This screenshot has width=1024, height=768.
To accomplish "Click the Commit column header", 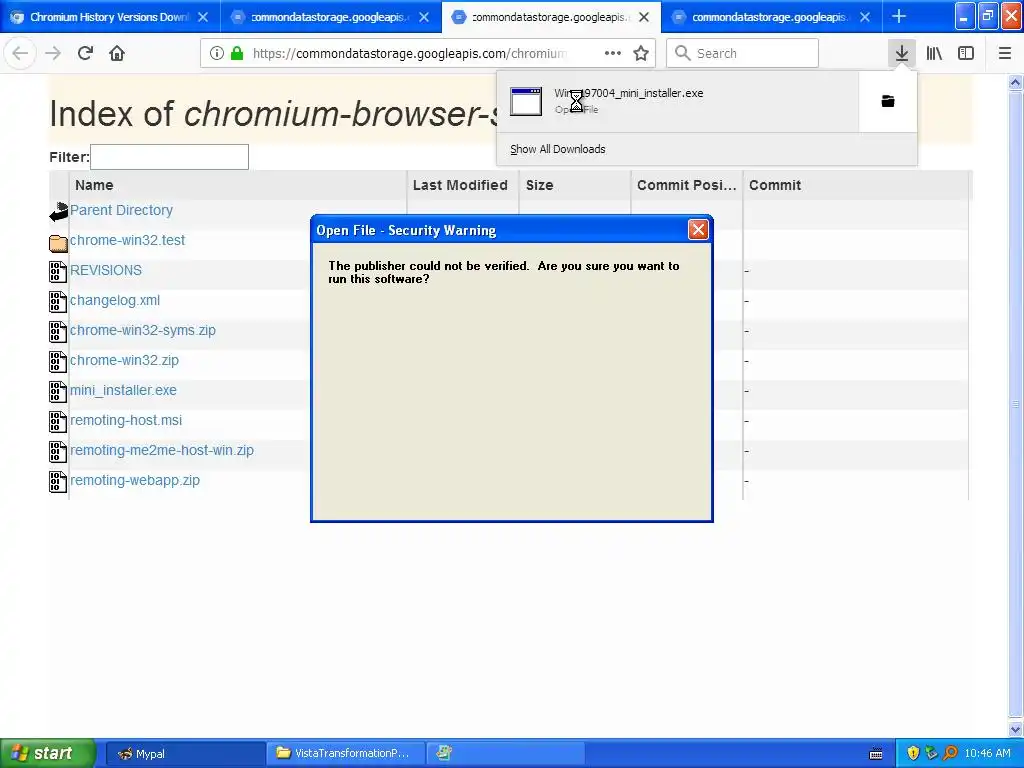I will (856, 185).
